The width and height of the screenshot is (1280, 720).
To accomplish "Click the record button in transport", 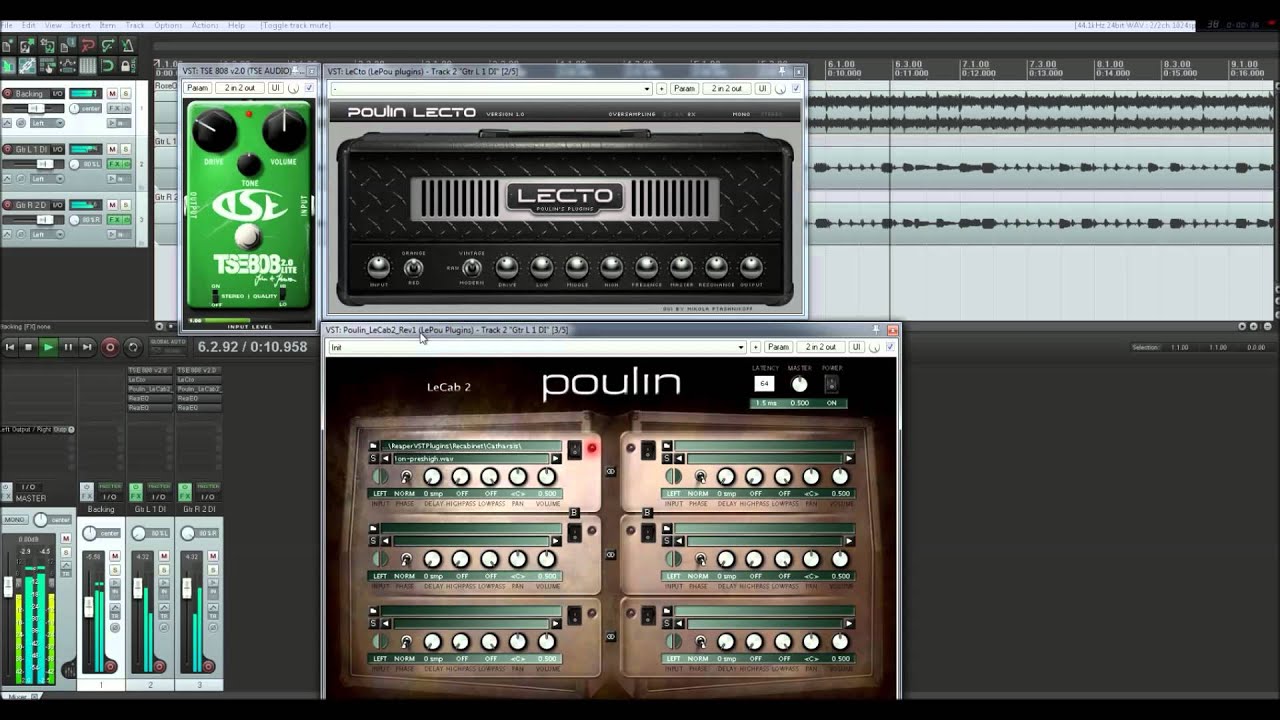I will pos(110,347).
